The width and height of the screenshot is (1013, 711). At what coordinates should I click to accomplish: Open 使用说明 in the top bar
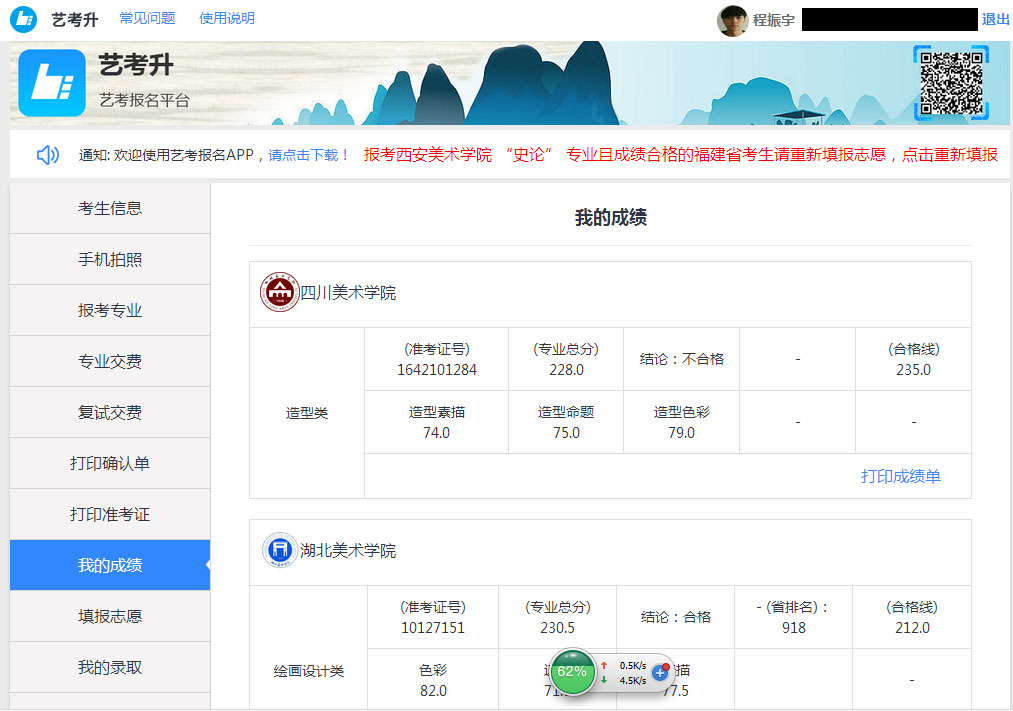pyautogui.click(x=227, y=18)
